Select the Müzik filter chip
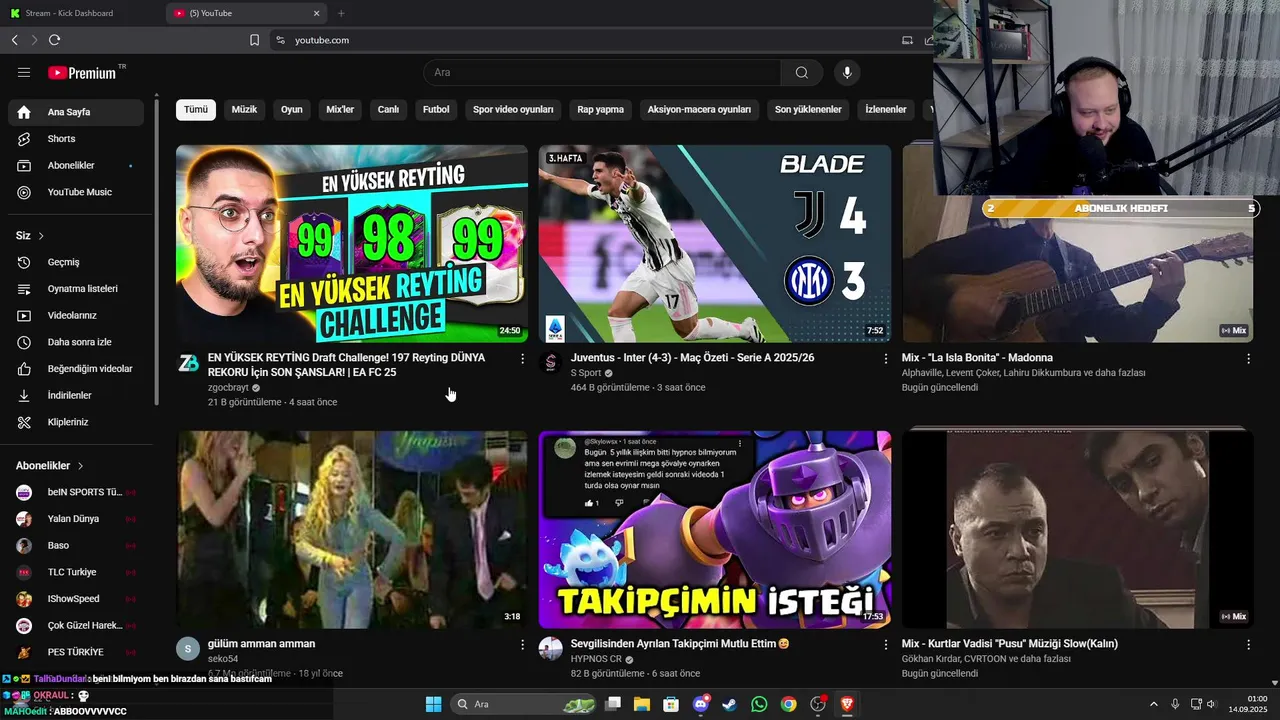The image size is (1280, 720). [x=244, y=110]
